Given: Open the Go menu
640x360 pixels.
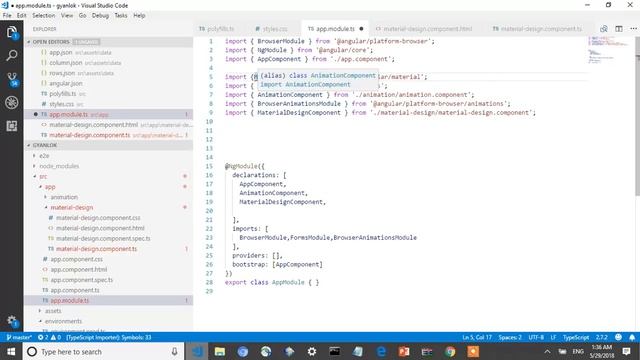Looking at the screenshot, I should click(82, 15).
